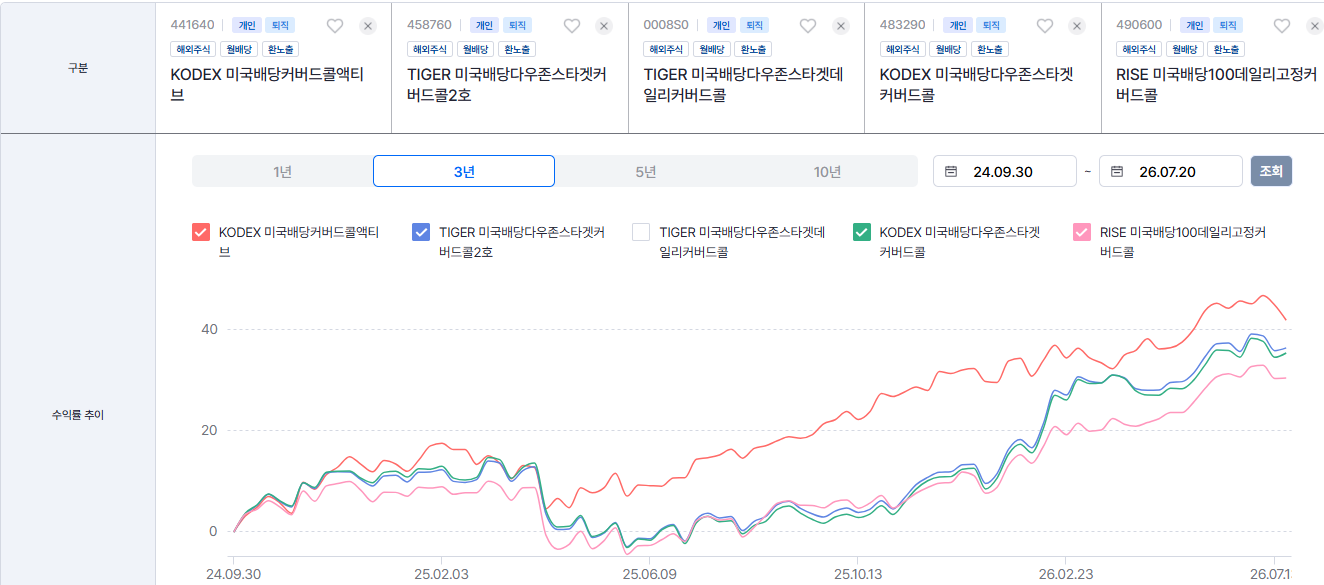Screen dimensions: 1324x585
Task: Click fund code 0008S0
Action: [x=666, y=25]
